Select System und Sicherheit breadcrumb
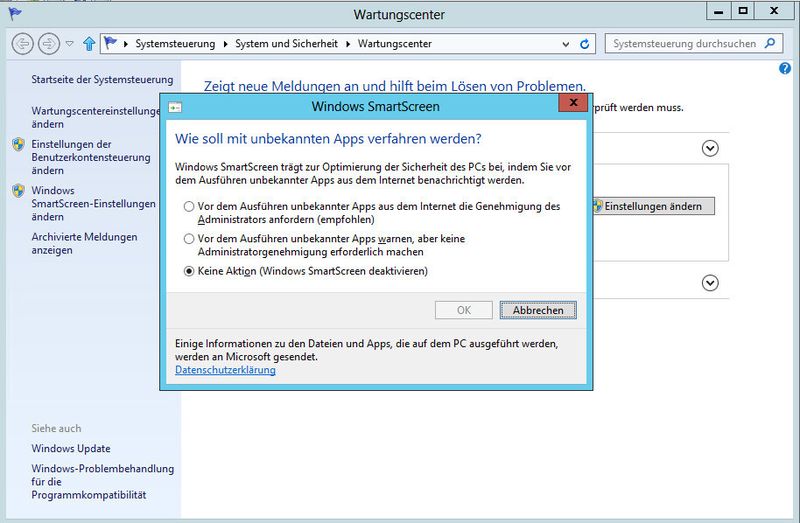The image size is (800, 523). (x=286, y=44)
